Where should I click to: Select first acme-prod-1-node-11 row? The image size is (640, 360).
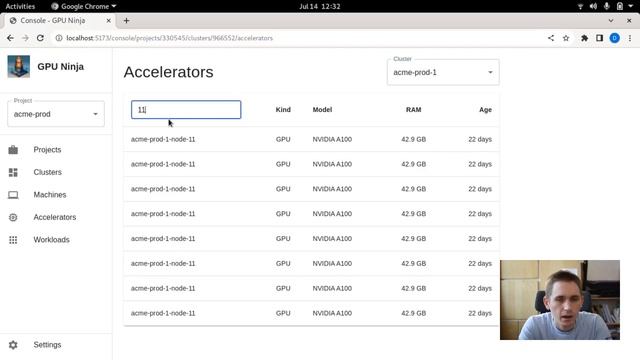tap(311, 139)
